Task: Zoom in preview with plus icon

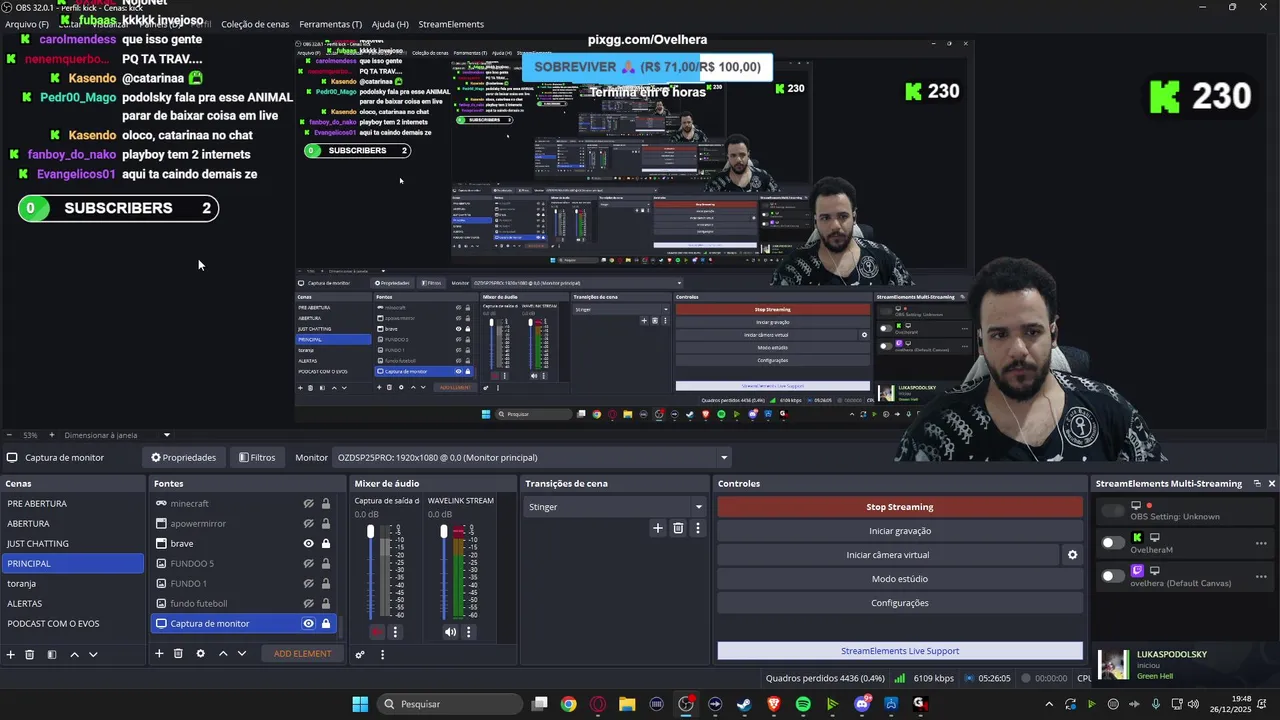Action: pos(52,435)
